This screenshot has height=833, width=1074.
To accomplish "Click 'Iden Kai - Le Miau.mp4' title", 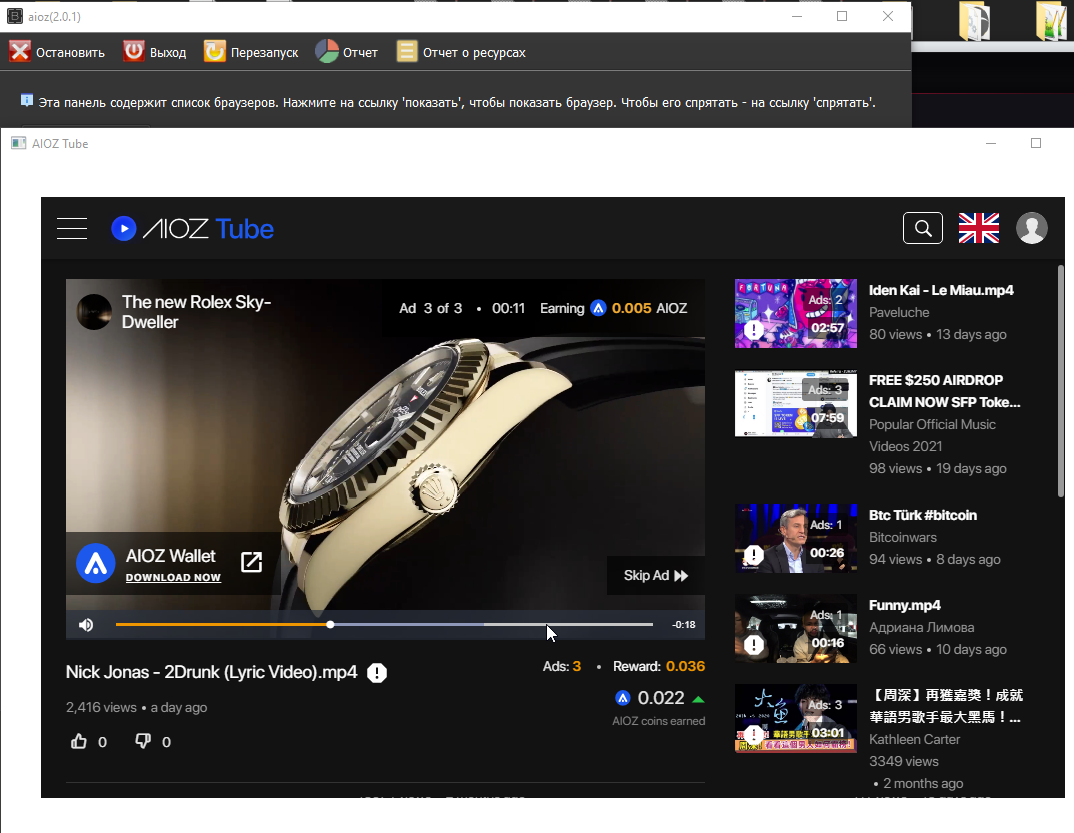I will pos(941,290).
